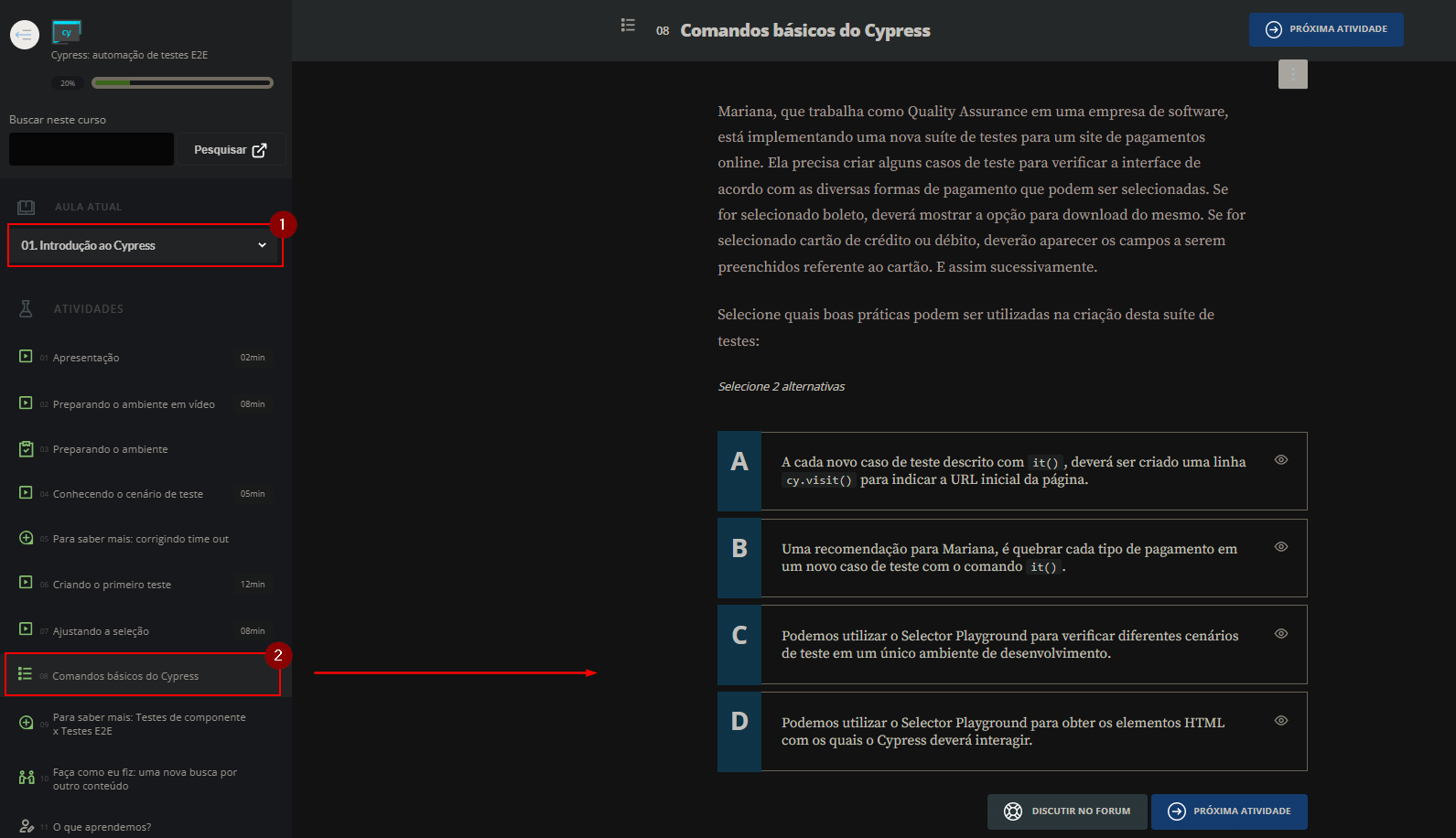Click 12min duration of Criando o primeiro teste
The width and height of the screenshot is (1456, 838).
[253, 585]
